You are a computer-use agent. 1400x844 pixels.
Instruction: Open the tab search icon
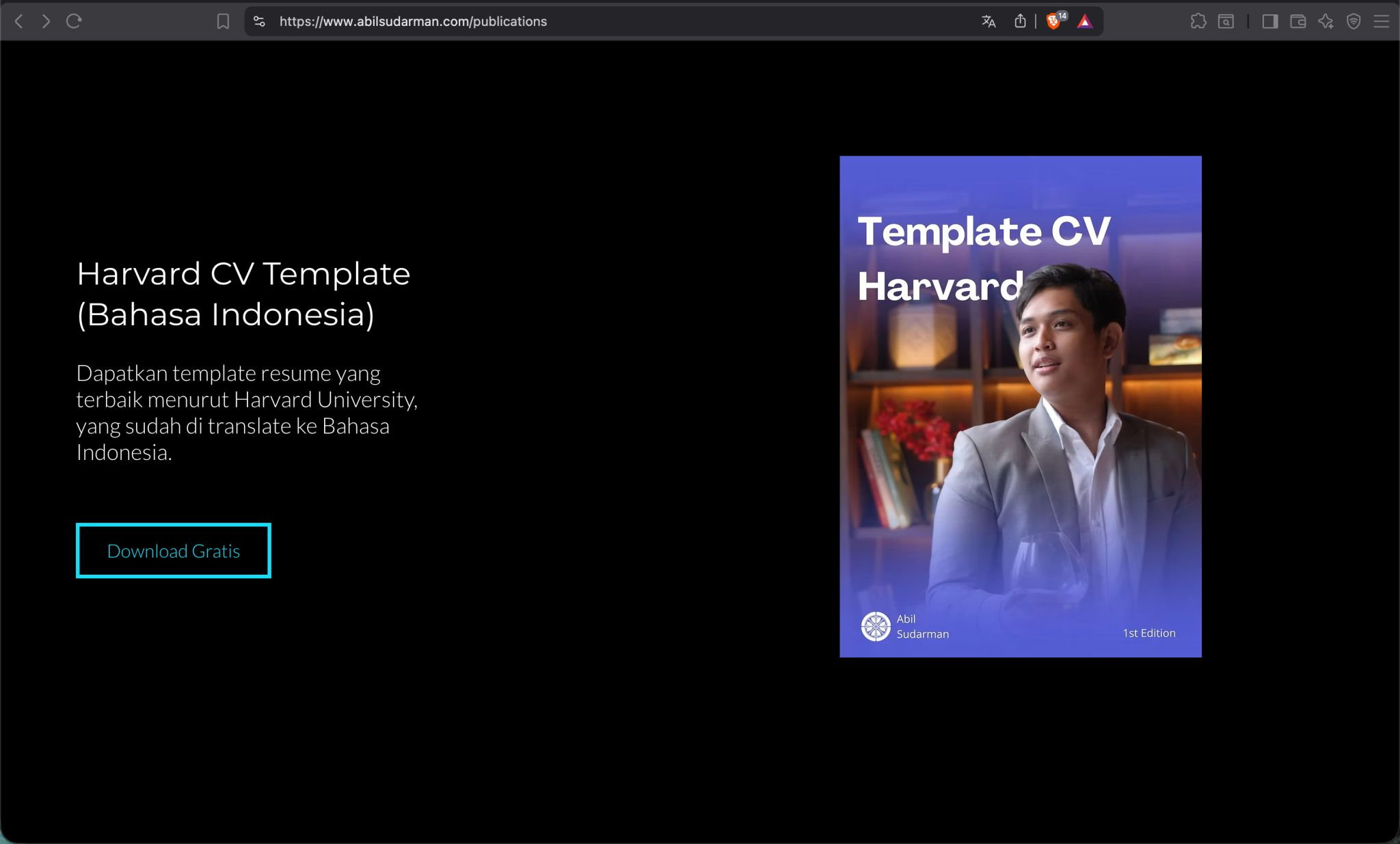[x=1226, y=21]
